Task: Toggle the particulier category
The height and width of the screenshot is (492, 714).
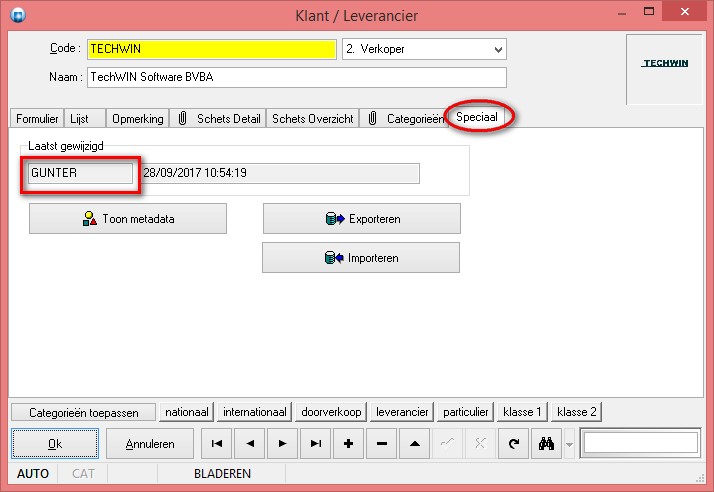Action: 465,412
